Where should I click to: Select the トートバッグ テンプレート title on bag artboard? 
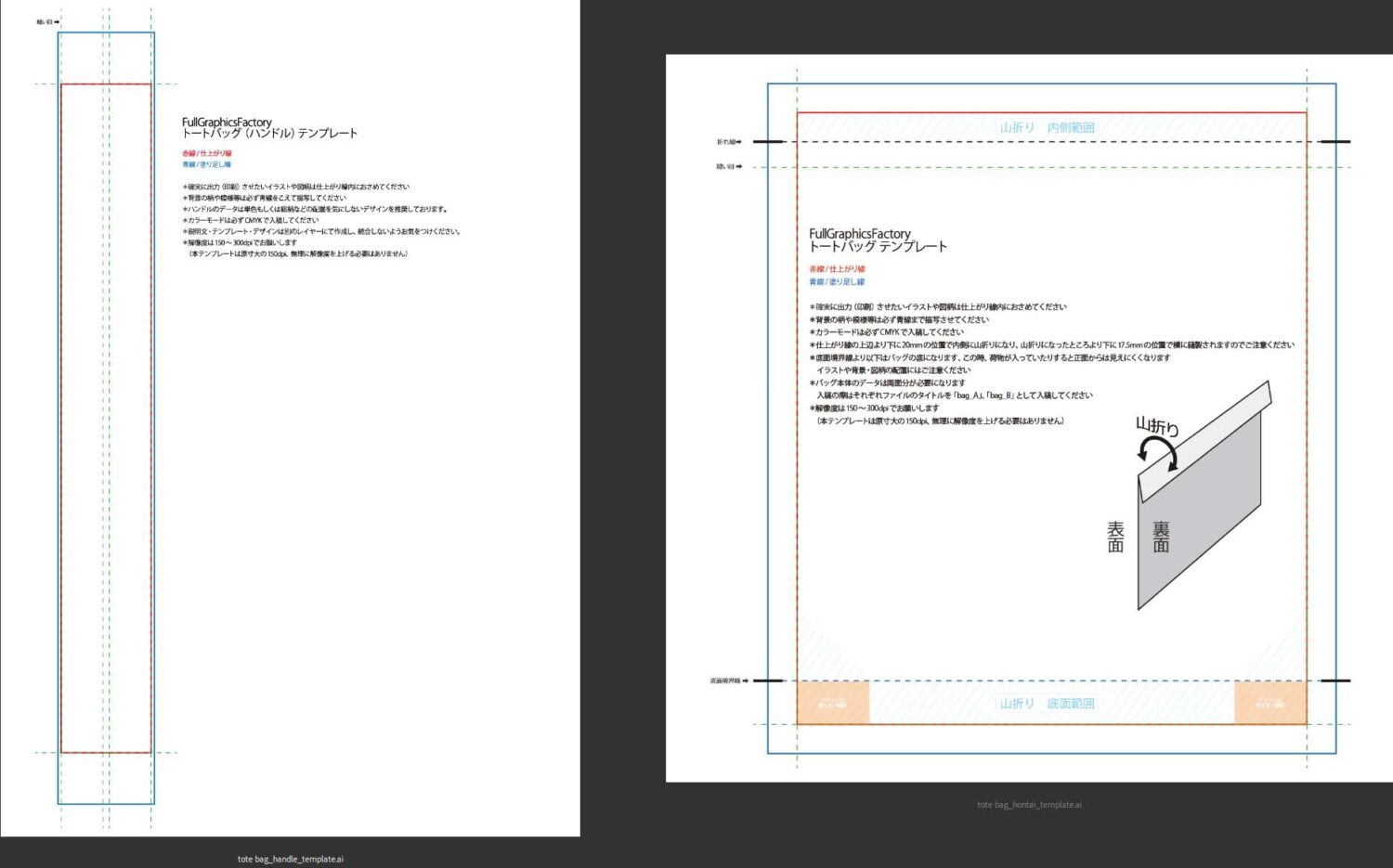[x=878, y=247]
